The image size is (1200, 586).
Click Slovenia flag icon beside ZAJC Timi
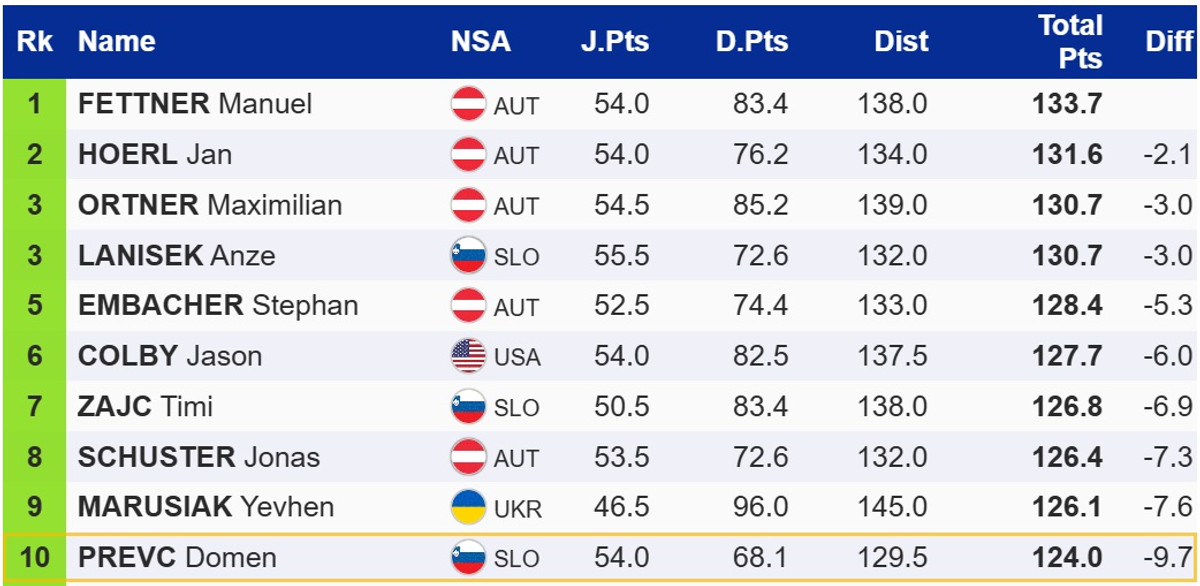coord(468,407)
